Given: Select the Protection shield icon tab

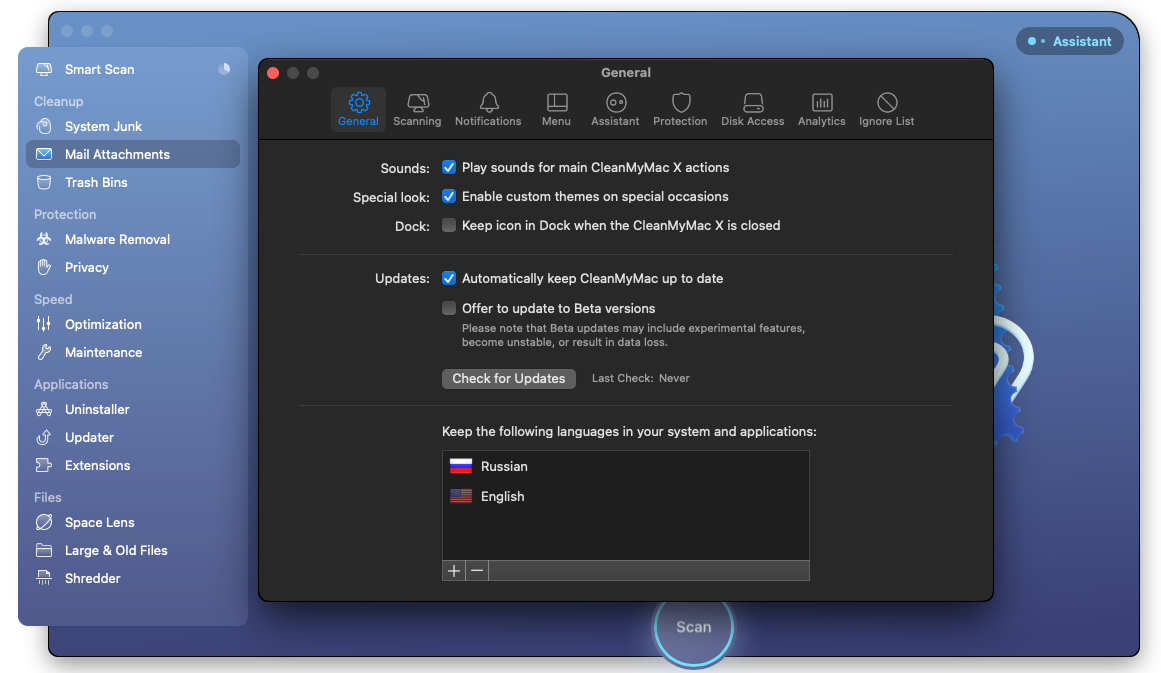Looking at the screenshot, I should coord(681,103).
